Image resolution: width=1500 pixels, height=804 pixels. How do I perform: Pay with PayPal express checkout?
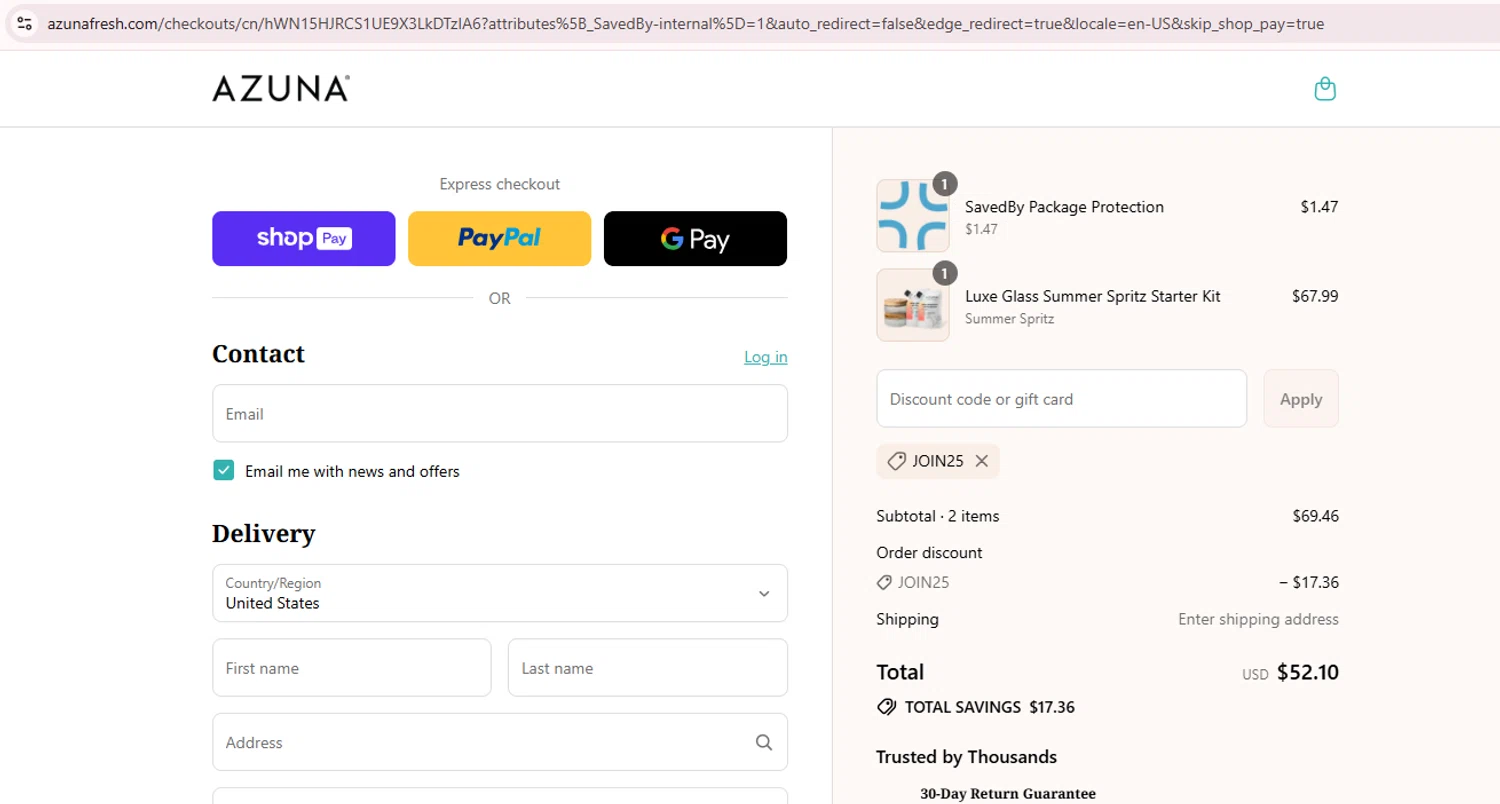pos(499,238)
